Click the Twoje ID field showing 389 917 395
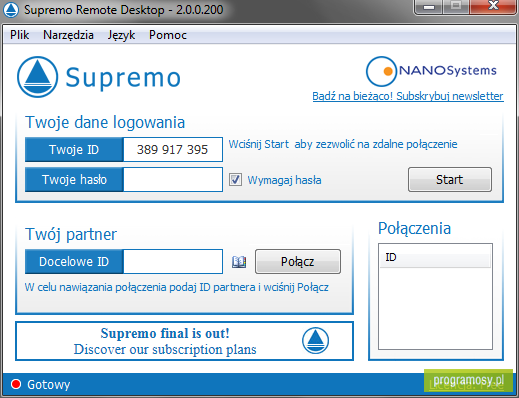Screen dimensions: 519x398 click(173, 149)
